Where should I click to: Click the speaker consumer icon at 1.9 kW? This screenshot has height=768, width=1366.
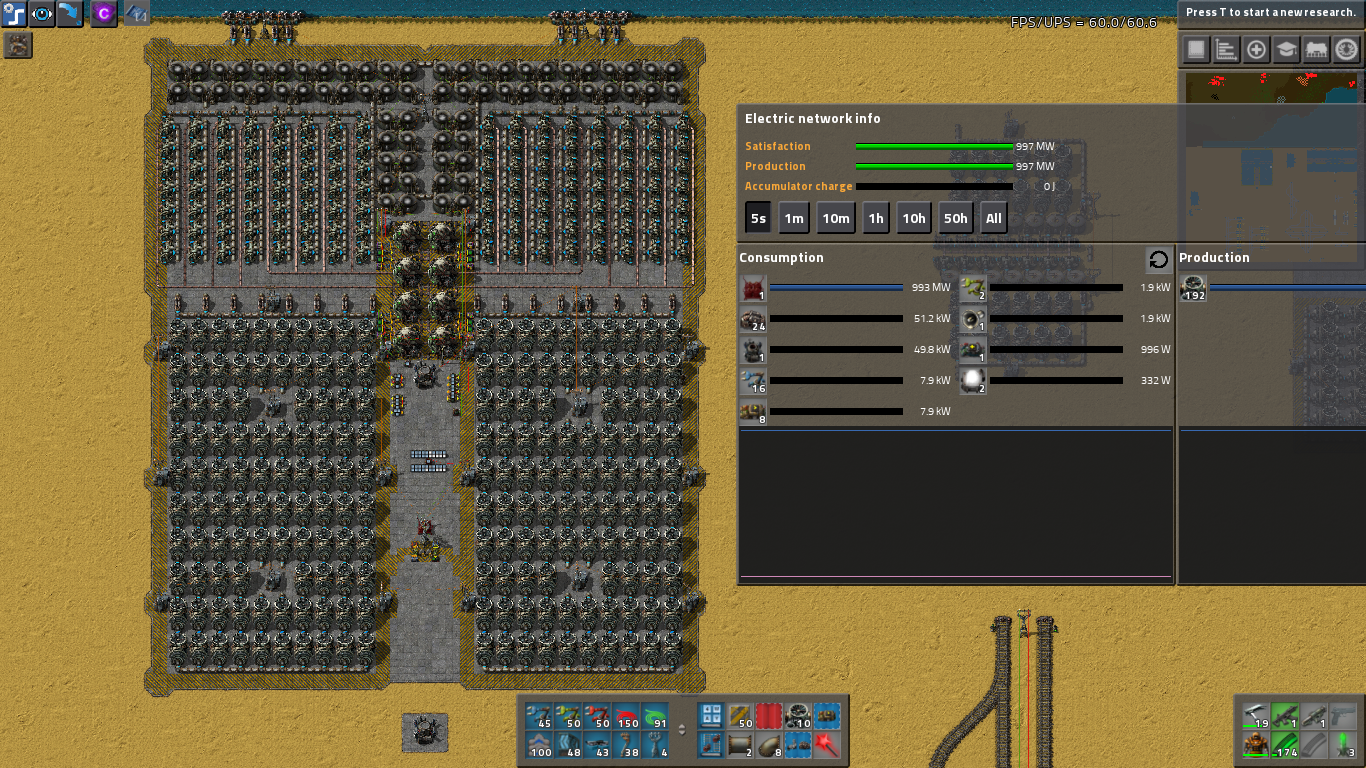[973, 319]
